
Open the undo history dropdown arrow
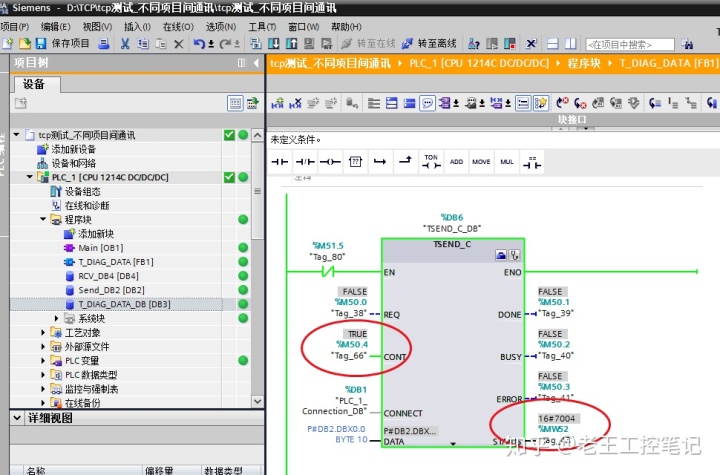(x=211, y=44)
